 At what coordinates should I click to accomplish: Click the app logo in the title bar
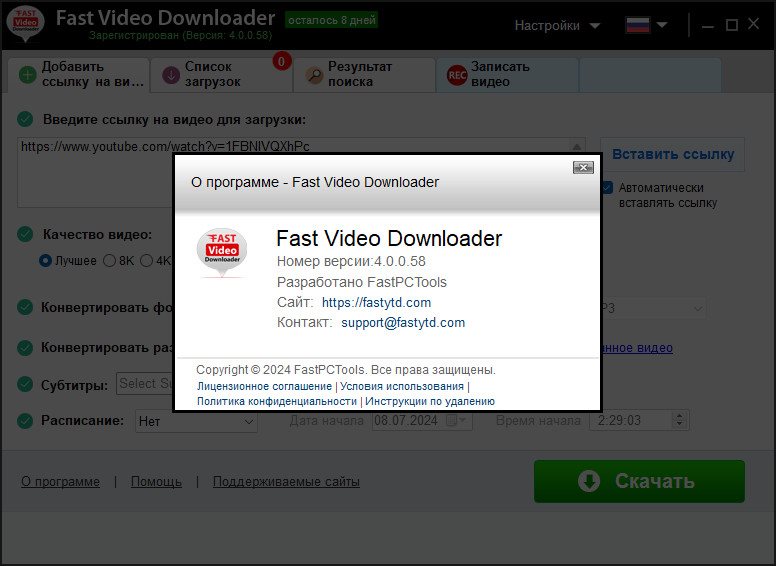[25, 23]
